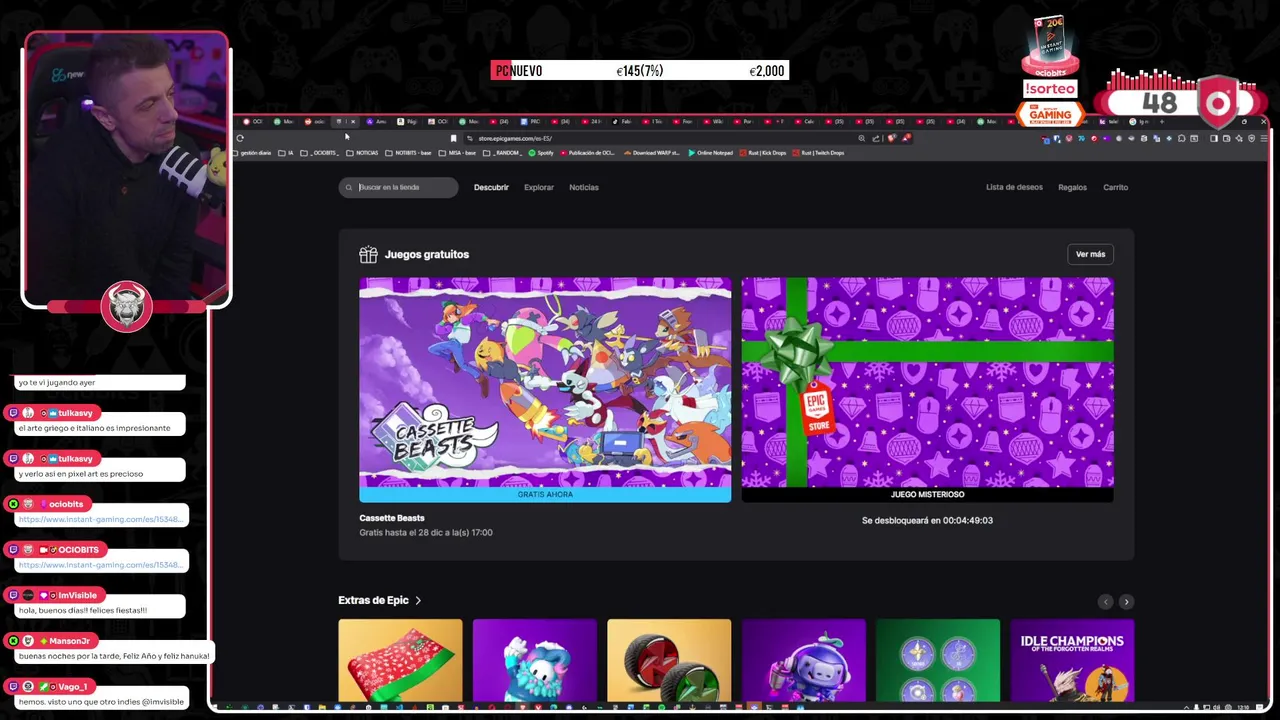This screenshot has height=720, width=1280.
Task: Click 'Gratis hasta el 28 dic' text
Action: click(x=426, y=532)
